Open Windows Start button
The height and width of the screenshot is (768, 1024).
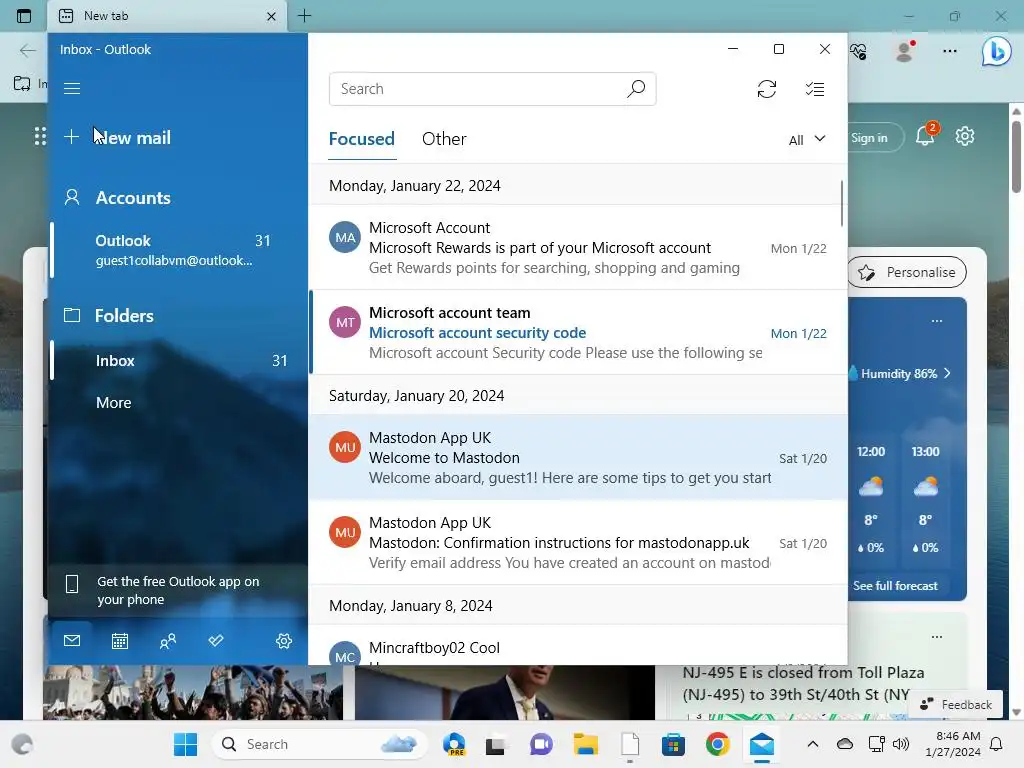click(185, 744)
